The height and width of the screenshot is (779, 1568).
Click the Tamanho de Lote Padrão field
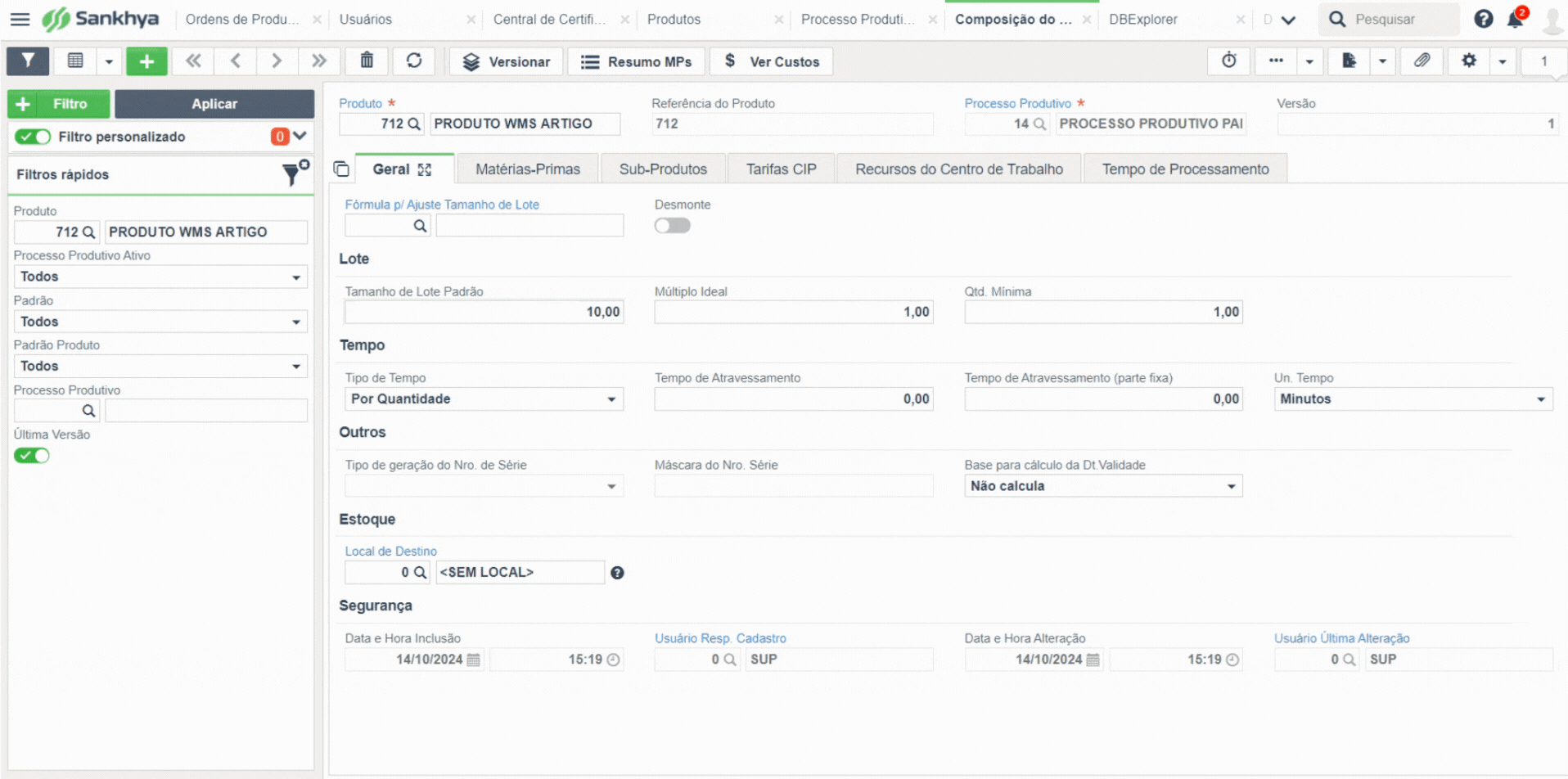click(484, 312)
